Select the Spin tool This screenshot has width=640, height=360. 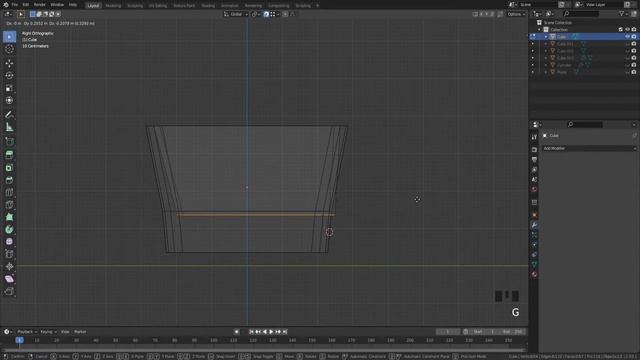point(9,229)
